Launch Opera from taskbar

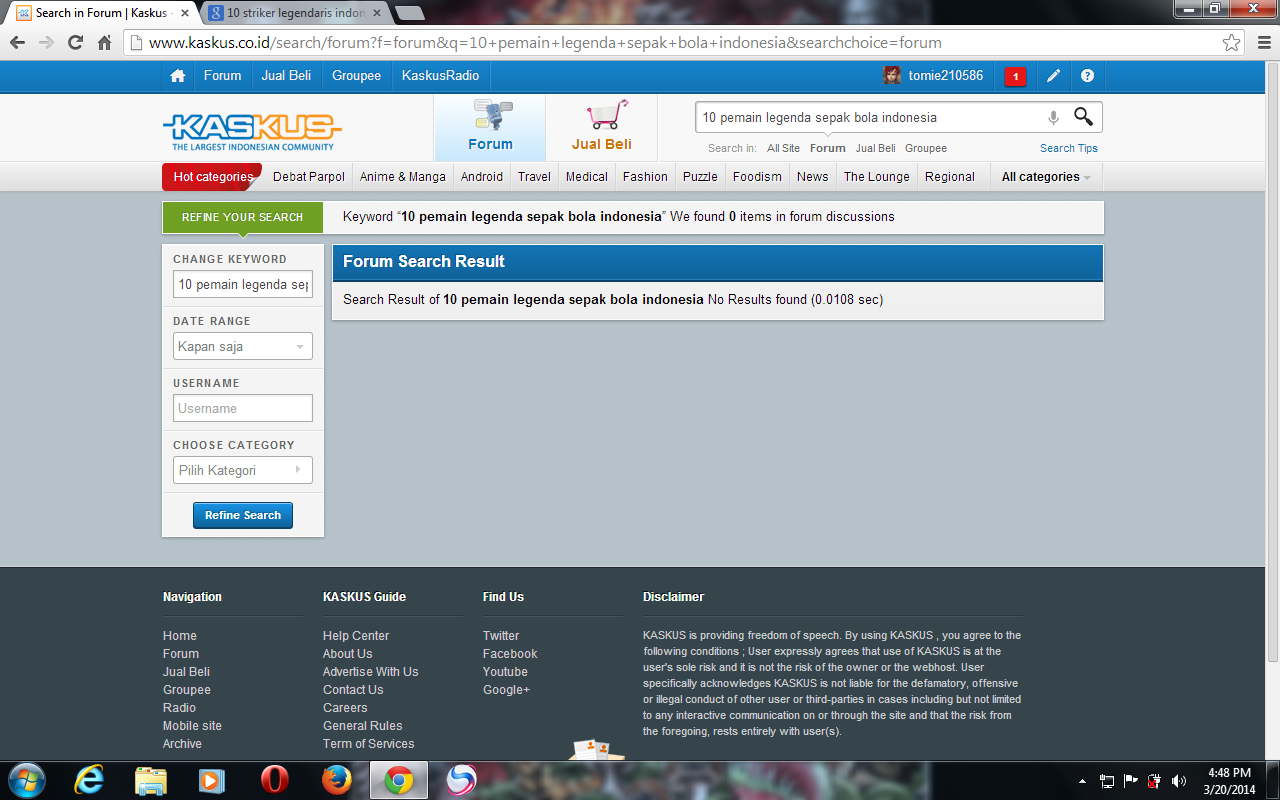coord(275,780)
